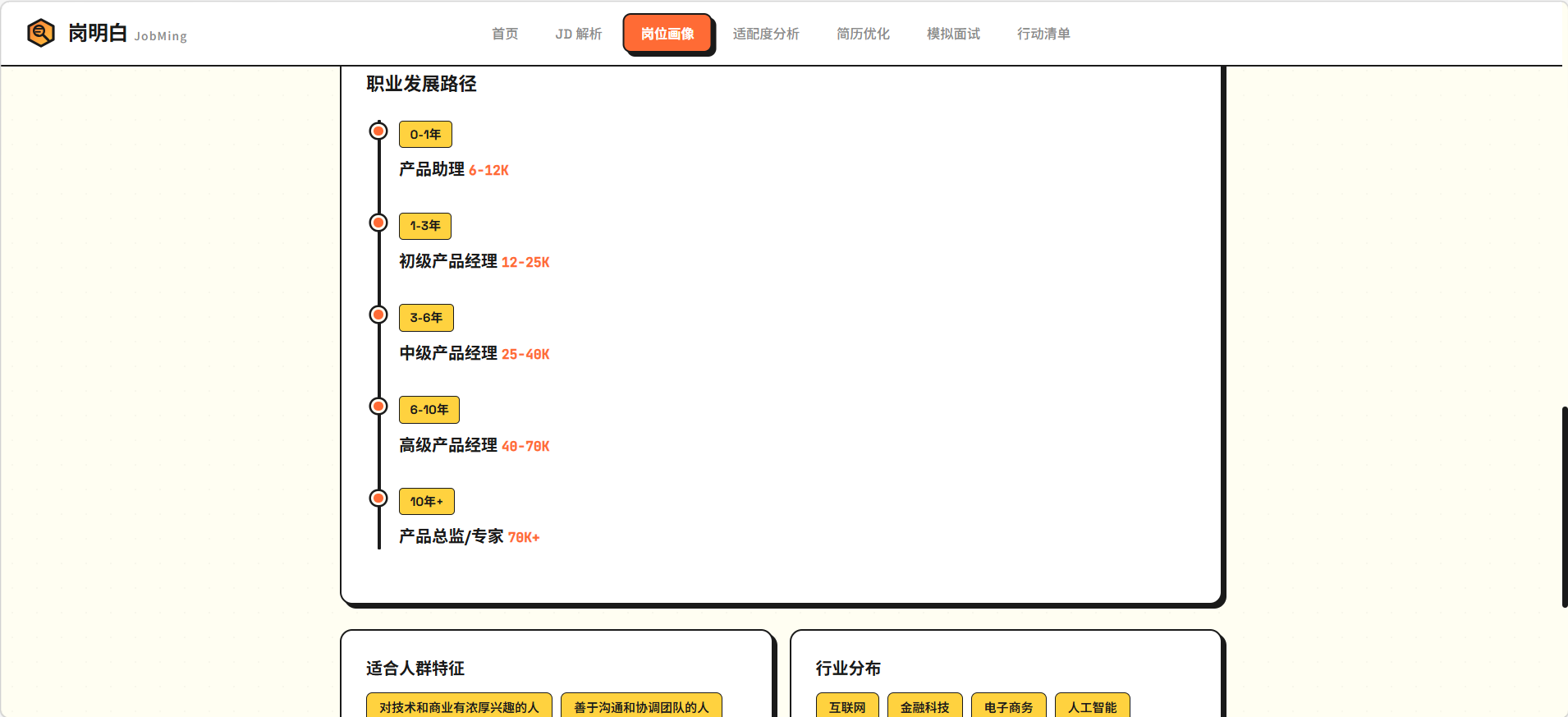Click the 6-10年 timeline dot

[378, 407]
